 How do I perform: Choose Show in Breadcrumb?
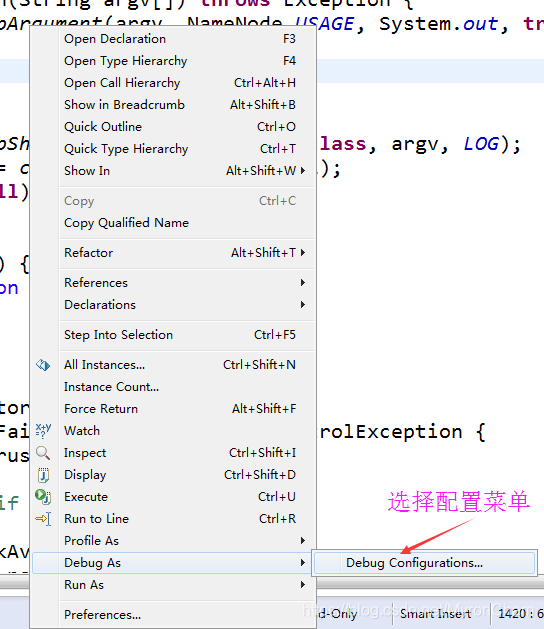click(x=173, y=105)
